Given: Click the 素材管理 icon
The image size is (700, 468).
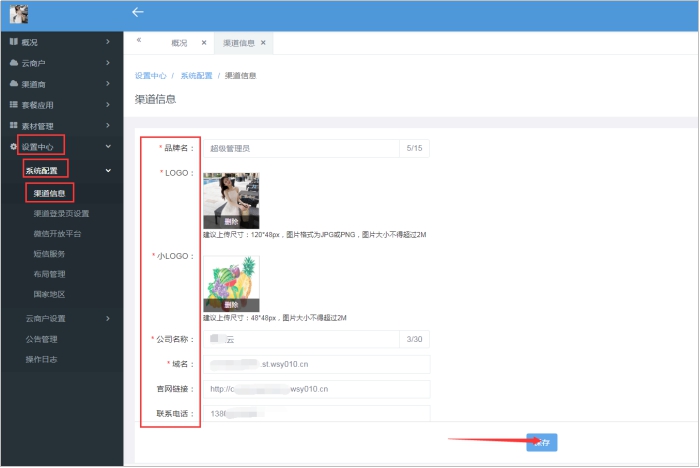Looking at the screenshot, I should click(x=14, y=125).
